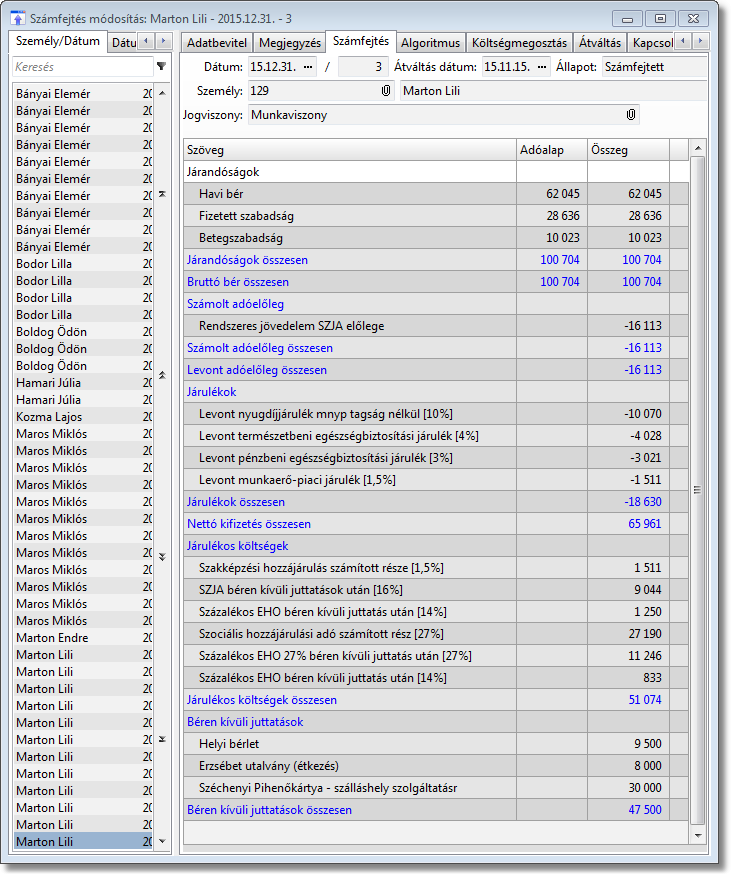This screenshot has height=876, width=731.
Task: Click the Járandóságok összesen row
Action: click(x=436, y=260)
